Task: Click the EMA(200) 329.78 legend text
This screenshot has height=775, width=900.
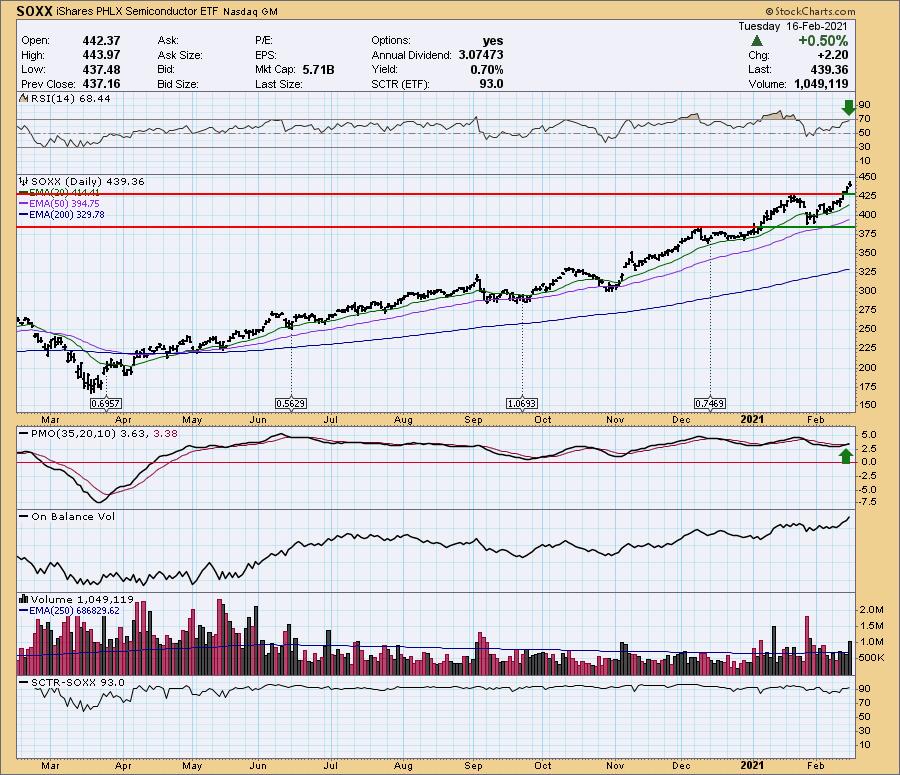Action: 67,215
